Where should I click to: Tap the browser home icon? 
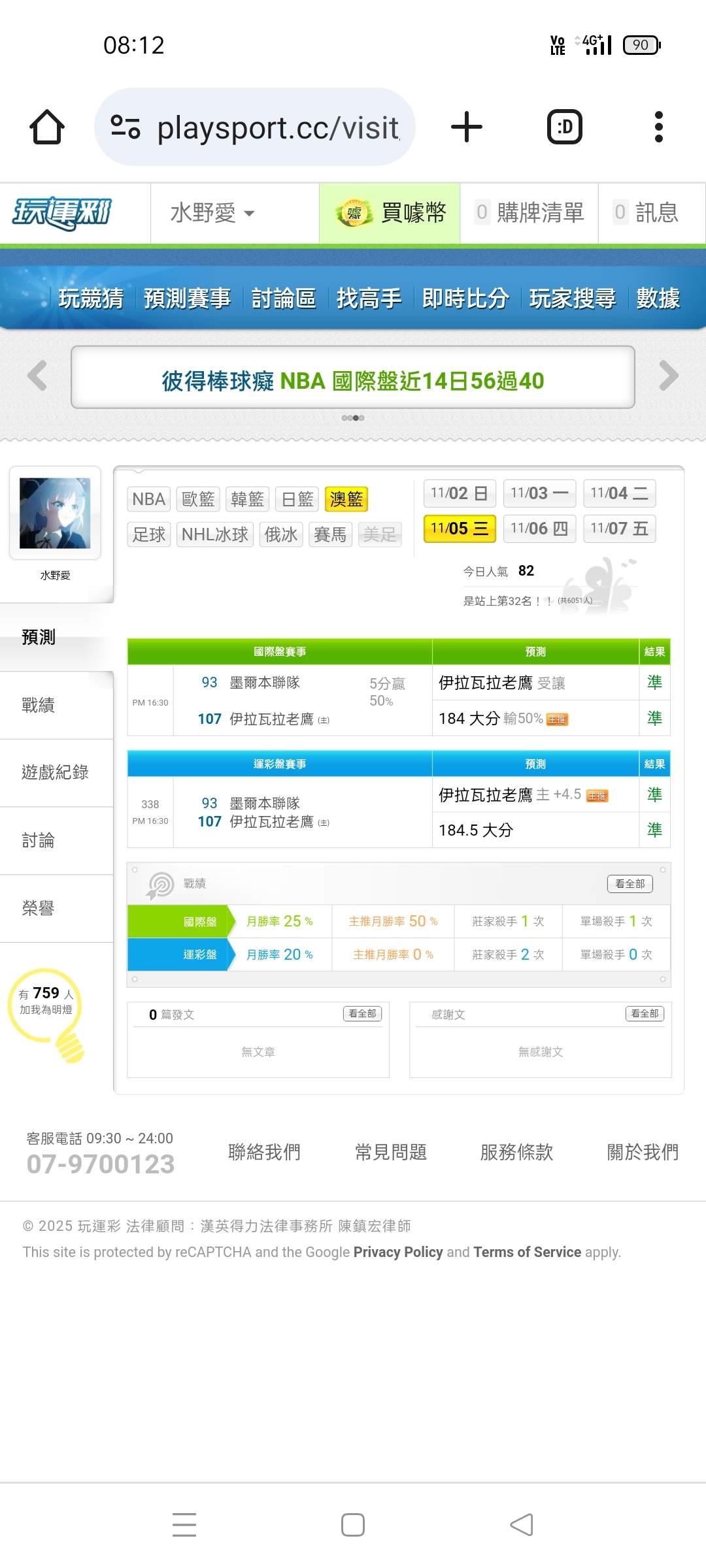click(47, 127)
